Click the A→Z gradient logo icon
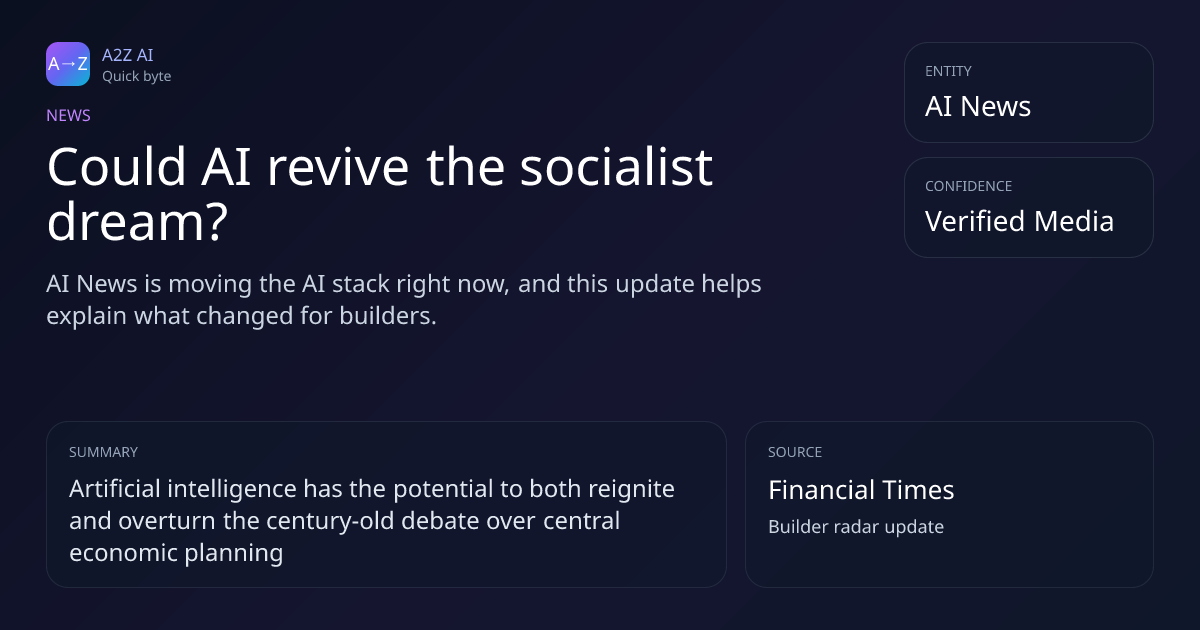Screen dimensions: 1200x630 (68, 64)
